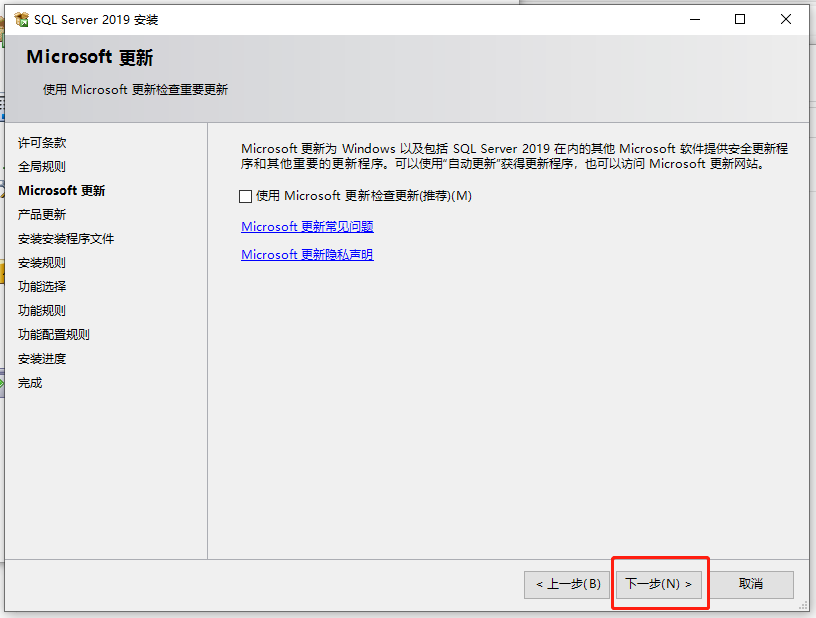
Task: Click the 使用 Microsoft 更新检查重要更新 subtitle
Action: point(135,89)
